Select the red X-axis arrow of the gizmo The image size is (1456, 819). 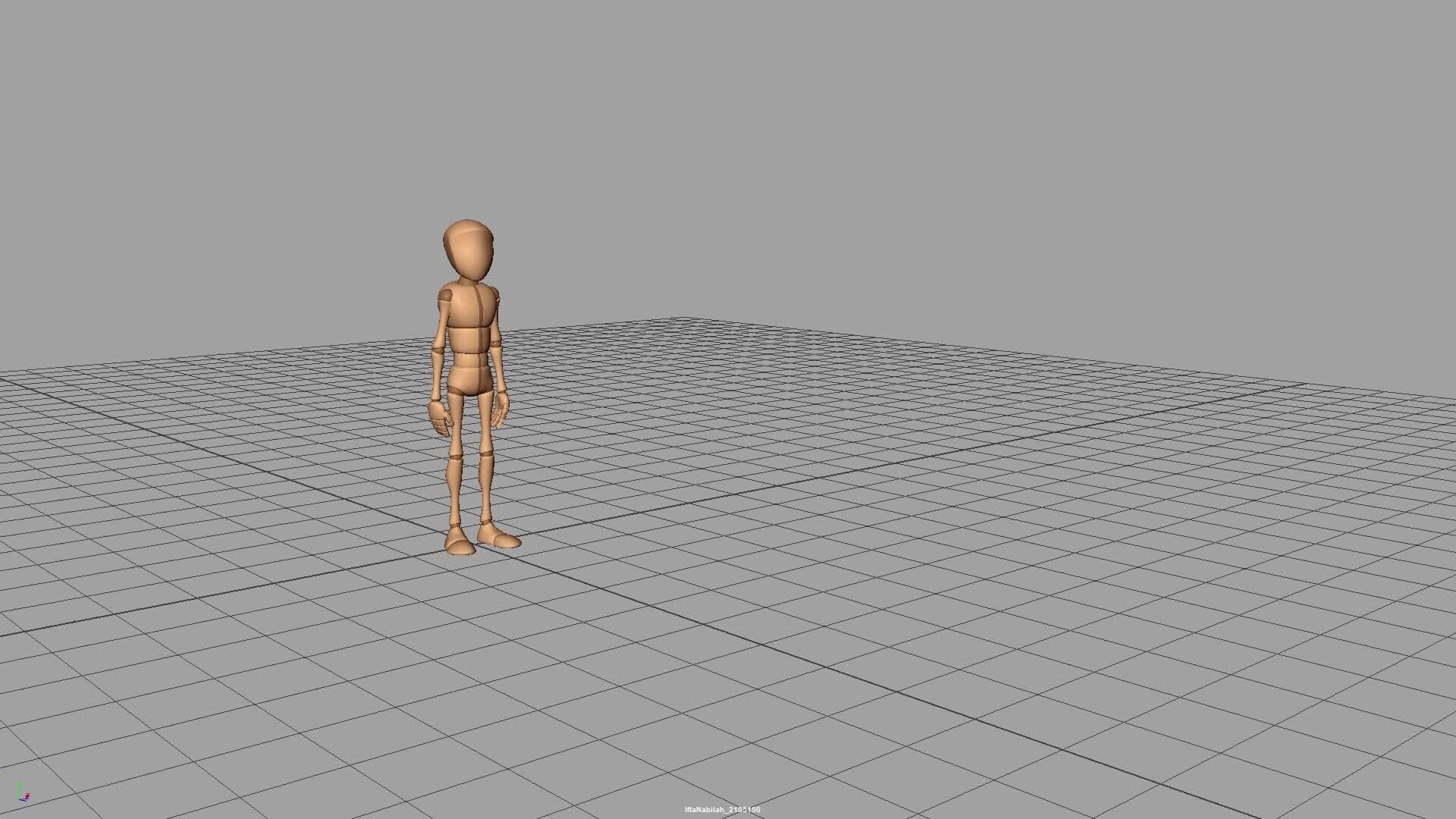pyautogui.click(x=27, y=794)
